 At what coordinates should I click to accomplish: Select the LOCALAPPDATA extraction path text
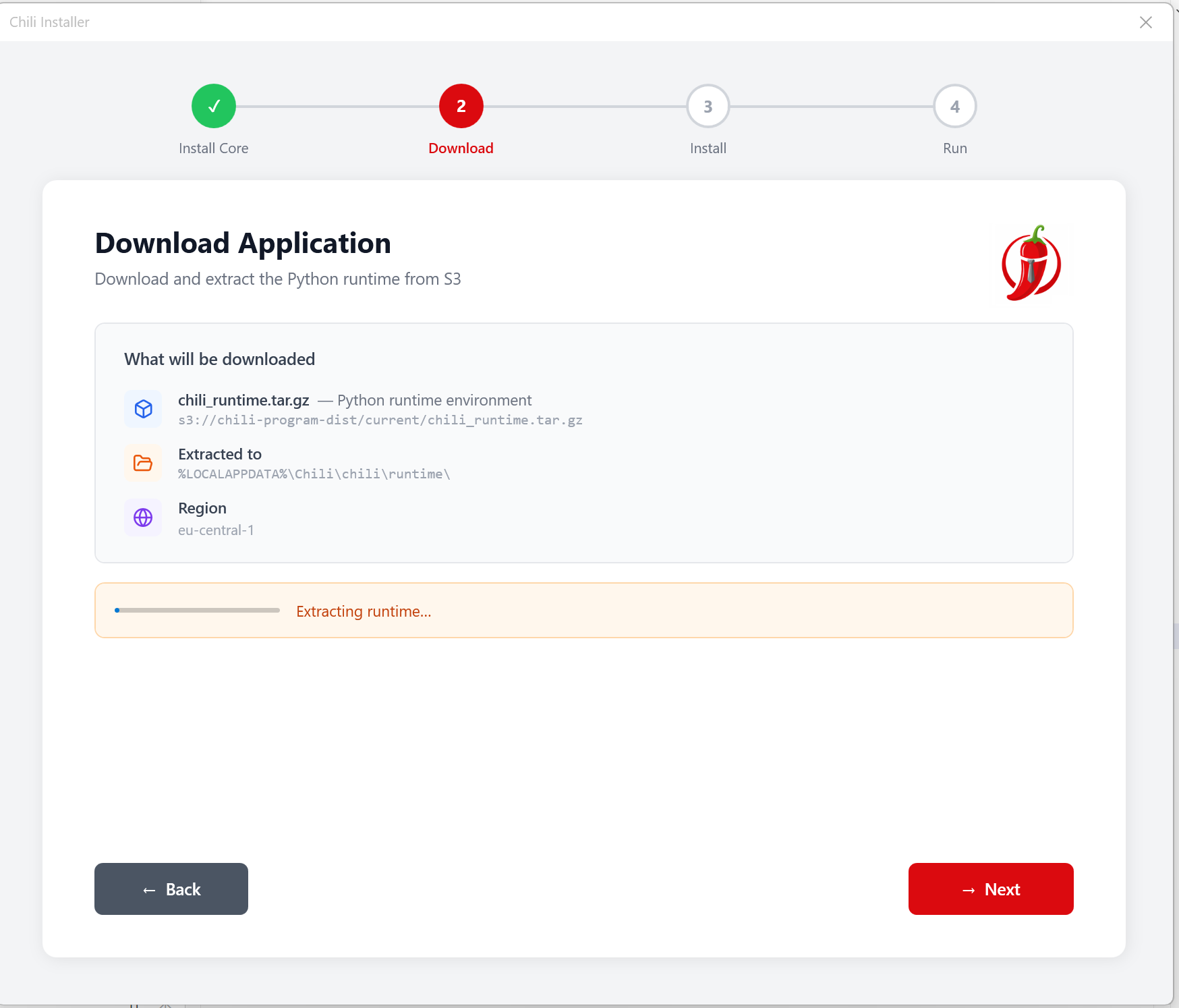314,474
